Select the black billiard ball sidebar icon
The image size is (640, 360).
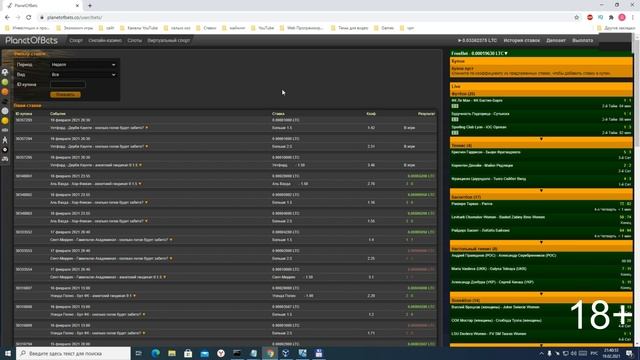click(5, 150)
